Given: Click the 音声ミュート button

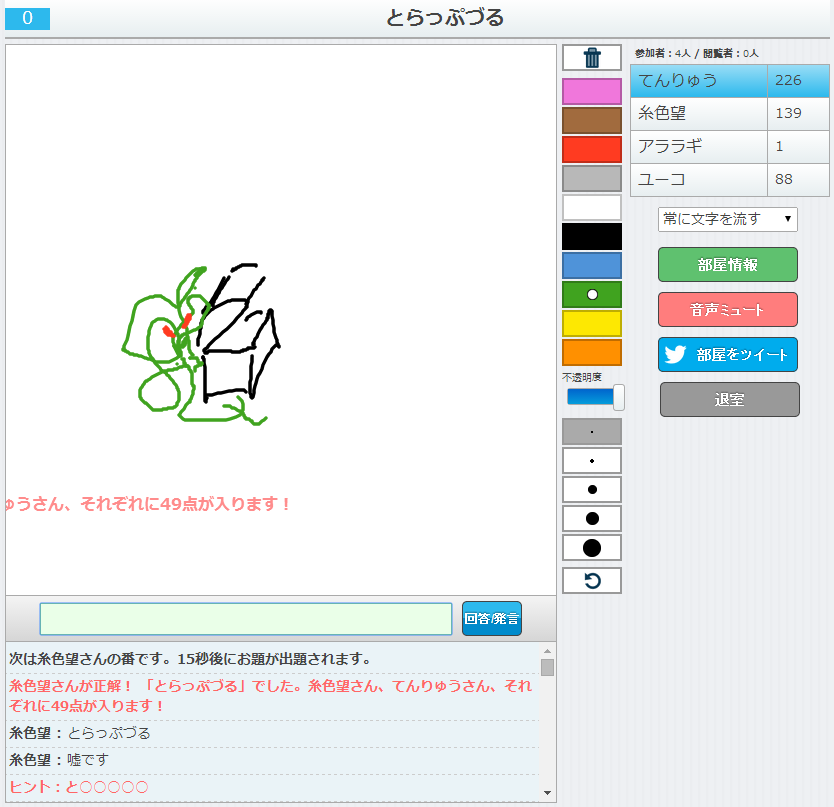Looking at the screenshot, I should click(x=727, y=310).
